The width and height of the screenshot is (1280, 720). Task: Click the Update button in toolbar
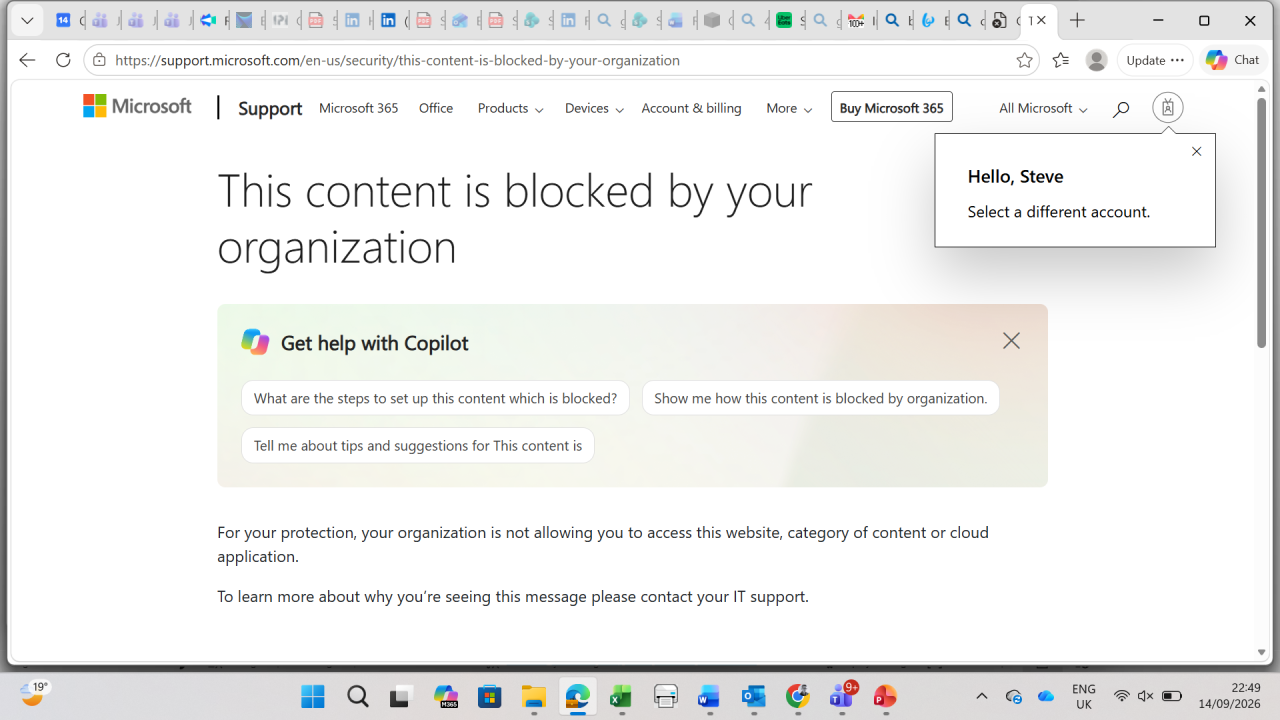click(1155, 60)
